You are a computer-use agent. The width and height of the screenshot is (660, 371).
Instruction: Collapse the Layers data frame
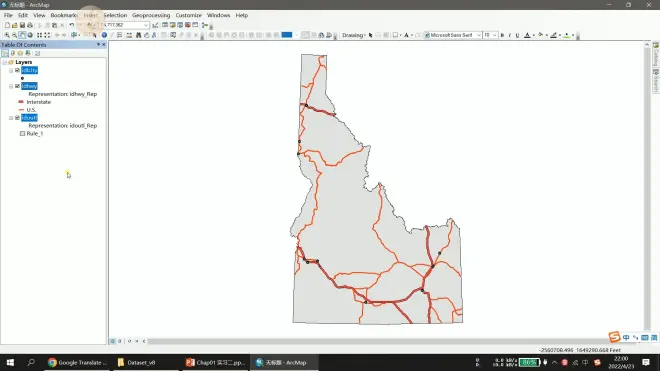tap(5, 62)
